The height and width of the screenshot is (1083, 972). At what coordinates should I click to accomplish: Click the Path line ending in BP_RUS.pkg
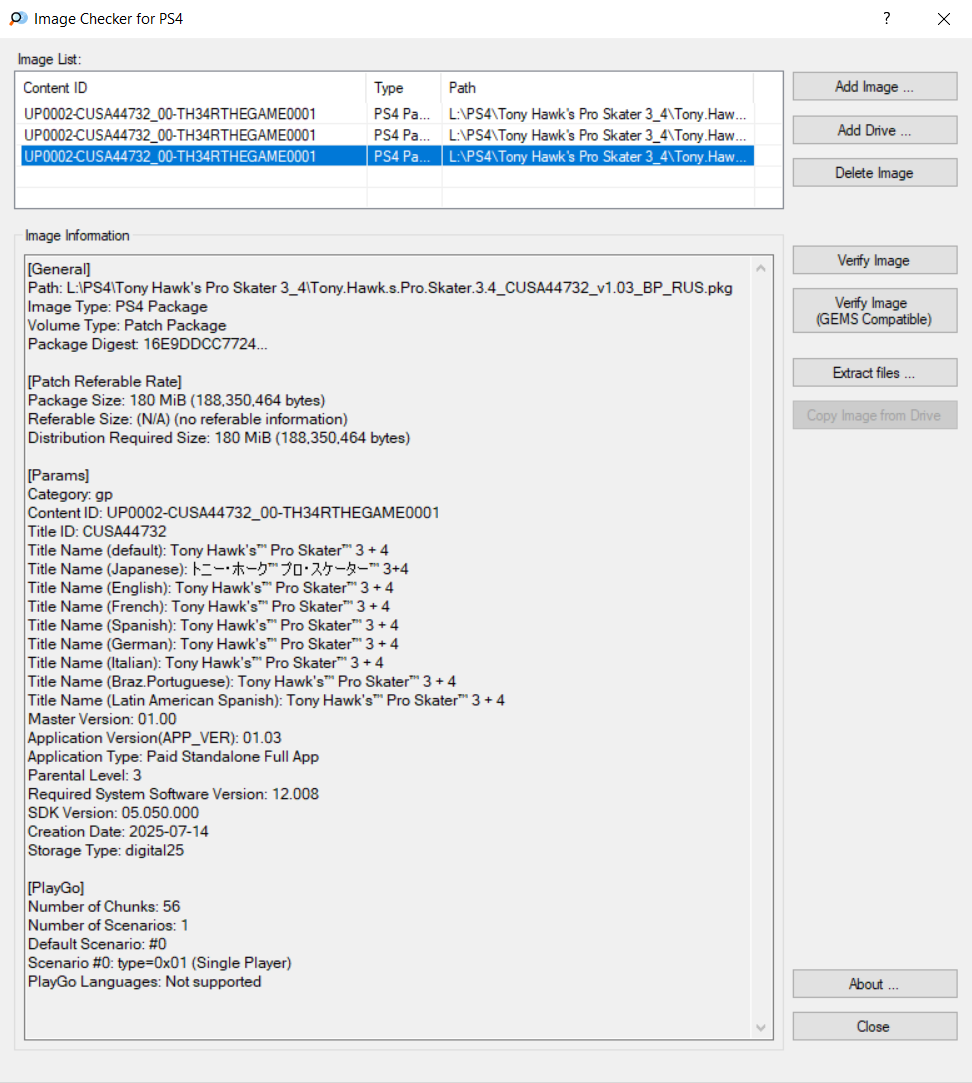380,288
